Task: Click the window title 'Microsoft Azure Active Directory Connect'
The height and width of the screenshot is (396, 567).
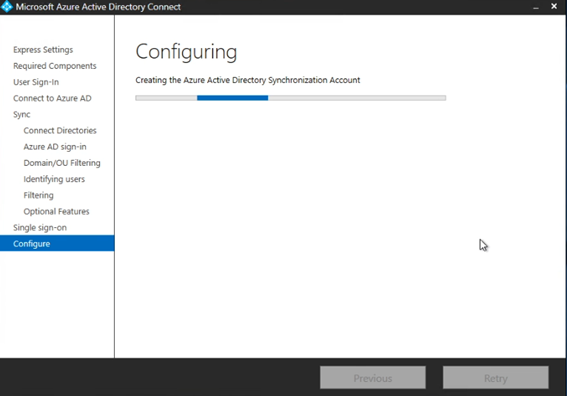Action: click(x=98, y=7)
